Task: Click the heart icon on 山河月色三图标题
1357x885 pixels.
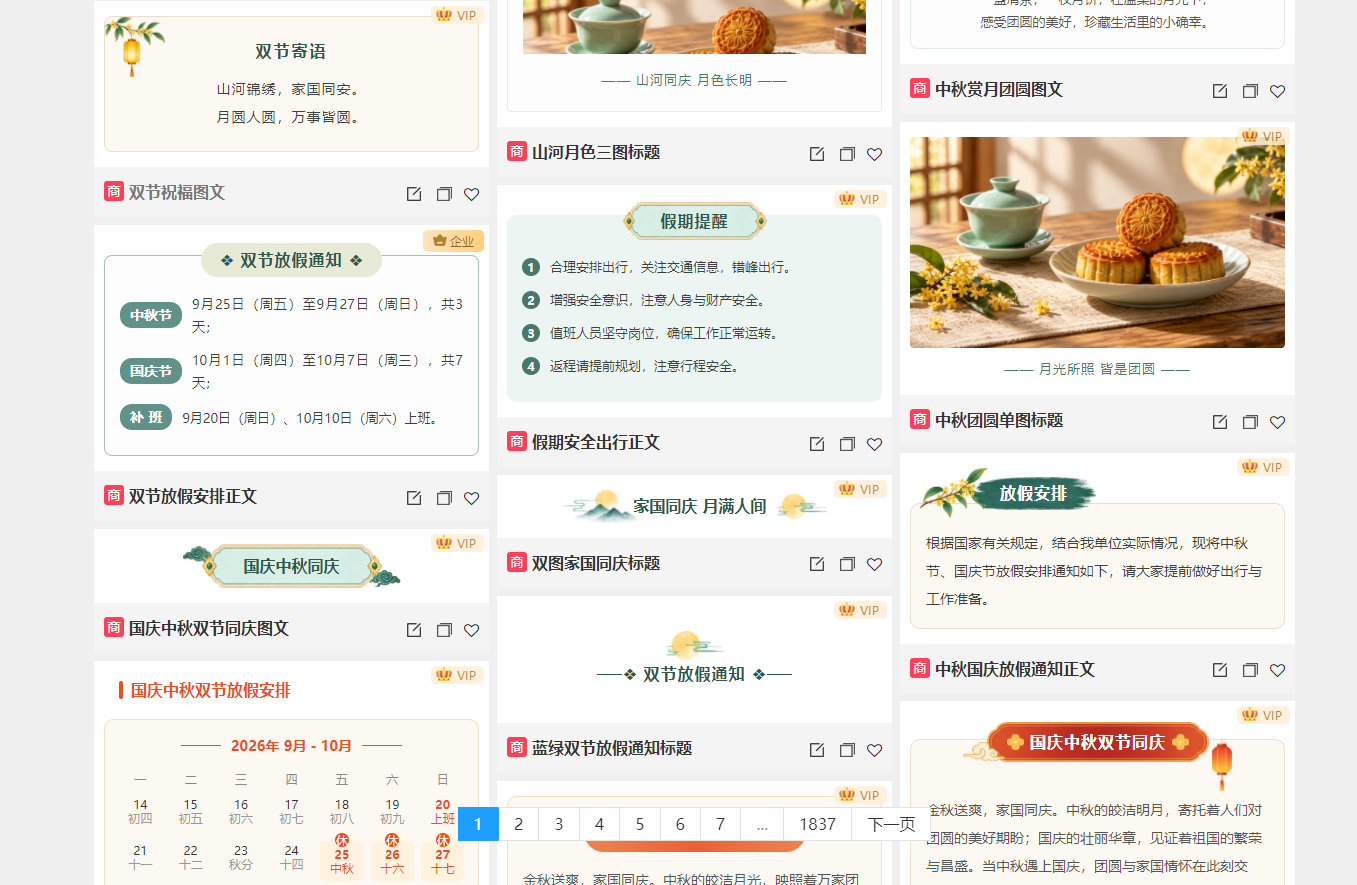Action: coord(875,154)
